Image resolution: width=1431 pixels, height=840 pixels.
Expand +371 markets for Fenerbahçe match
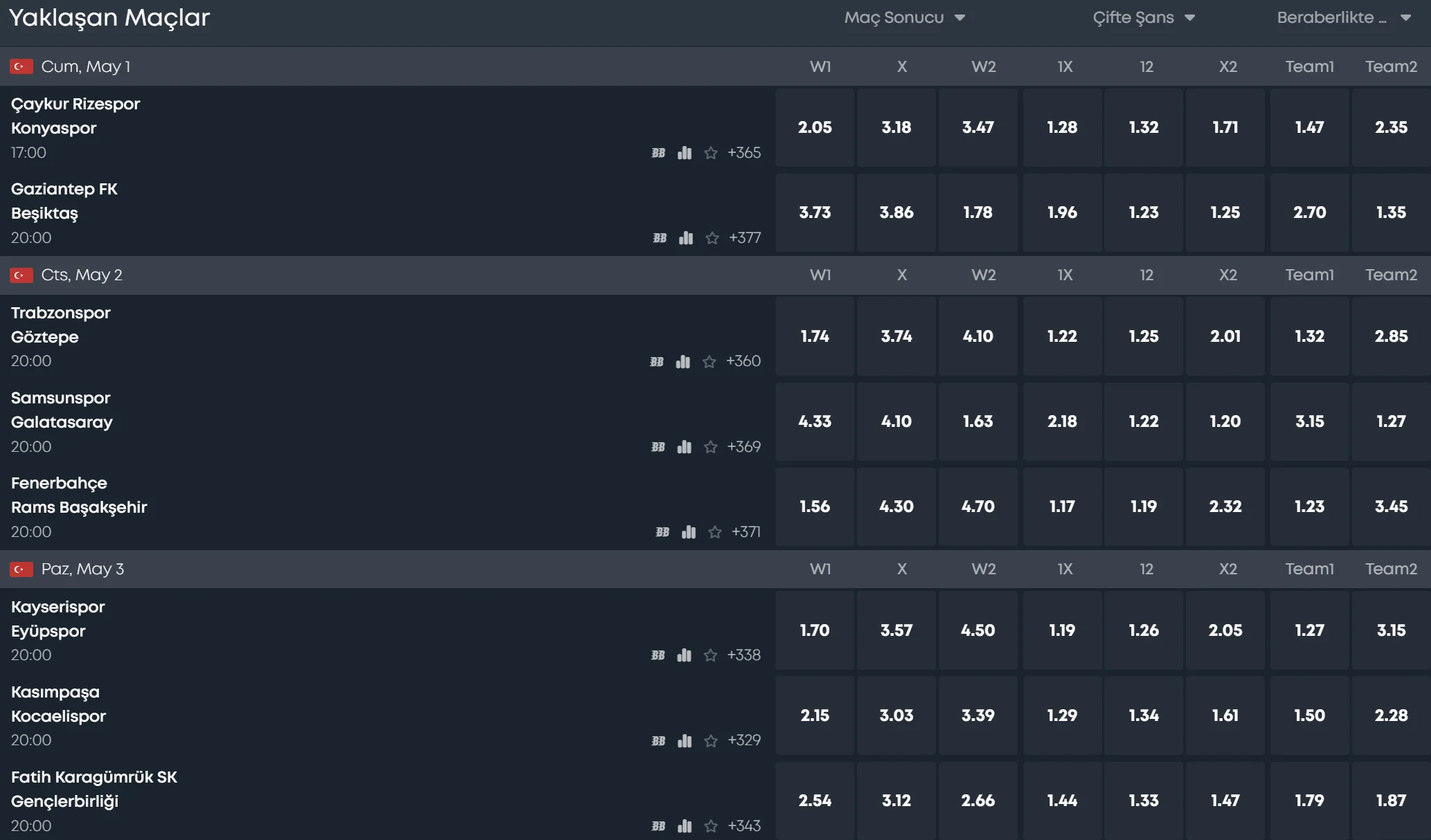coord(746,532)
